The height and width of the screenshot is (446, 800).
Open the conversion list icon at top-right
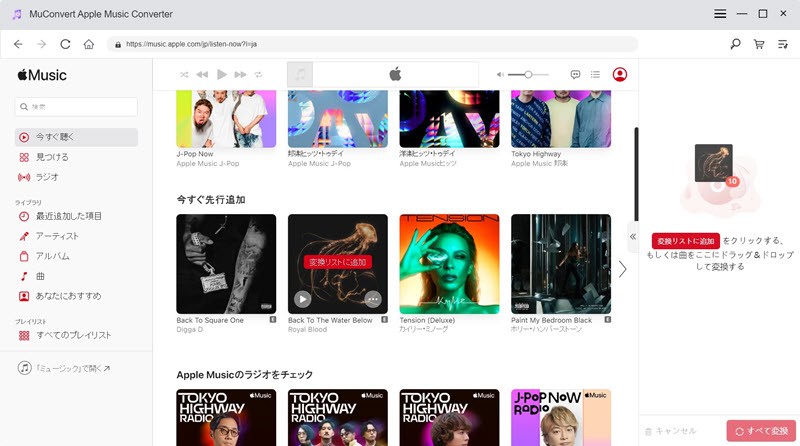(783, 44)
